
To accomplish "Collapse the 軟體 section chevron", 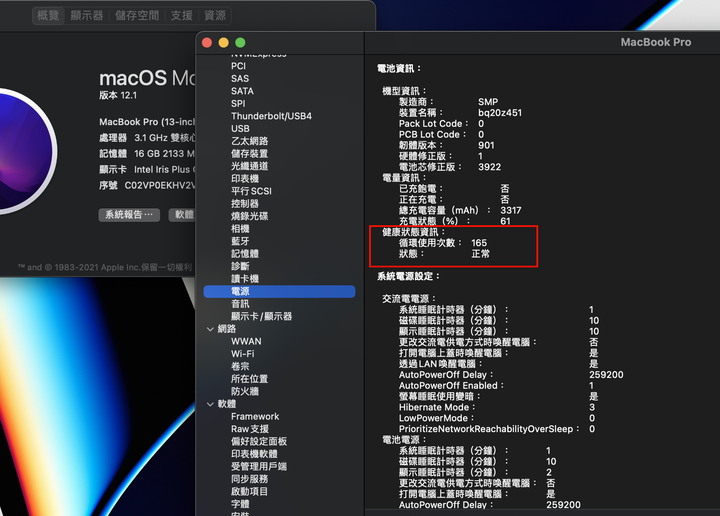I will [210, 404].
